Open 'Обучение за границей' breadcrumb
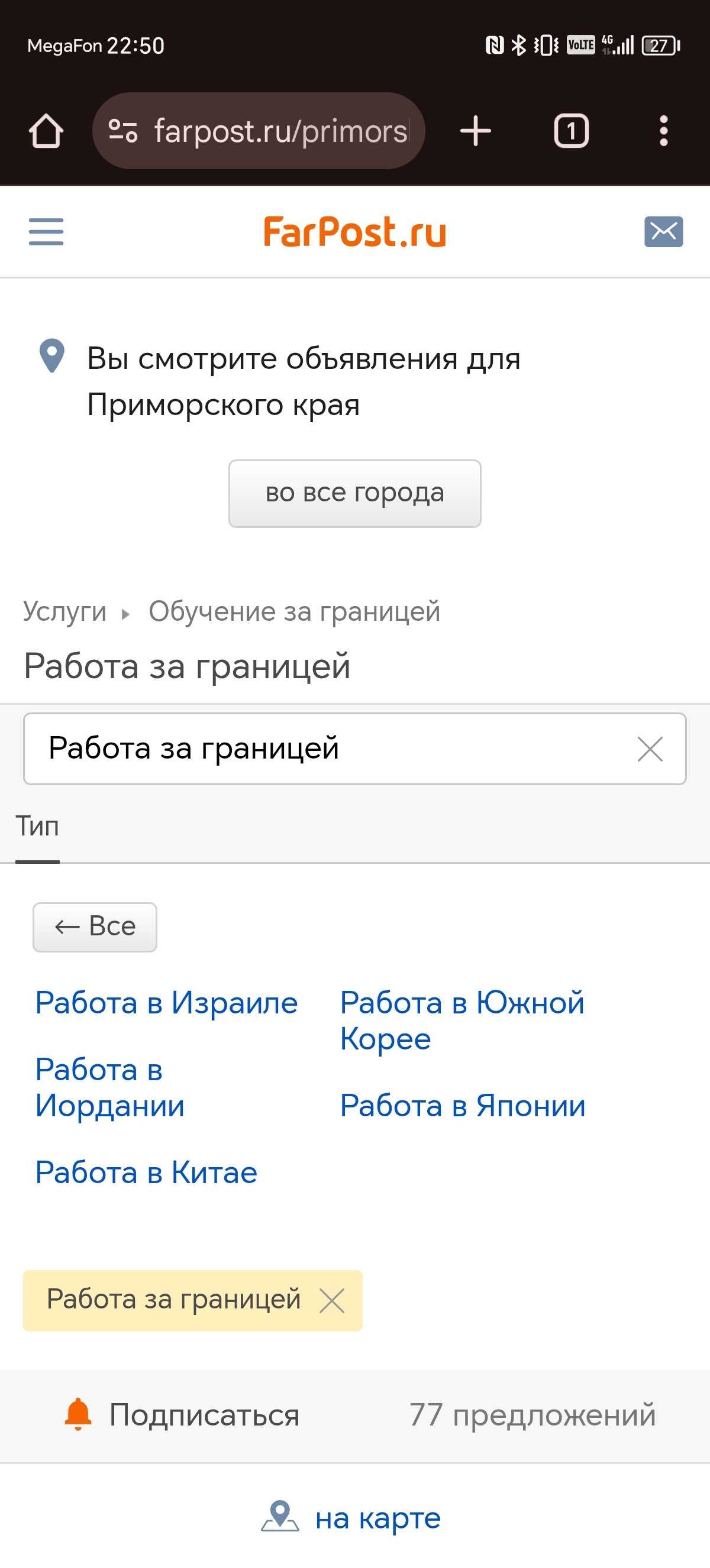Screen dimensions: 710x1568 pyautogui.click(x=294, y=611)
